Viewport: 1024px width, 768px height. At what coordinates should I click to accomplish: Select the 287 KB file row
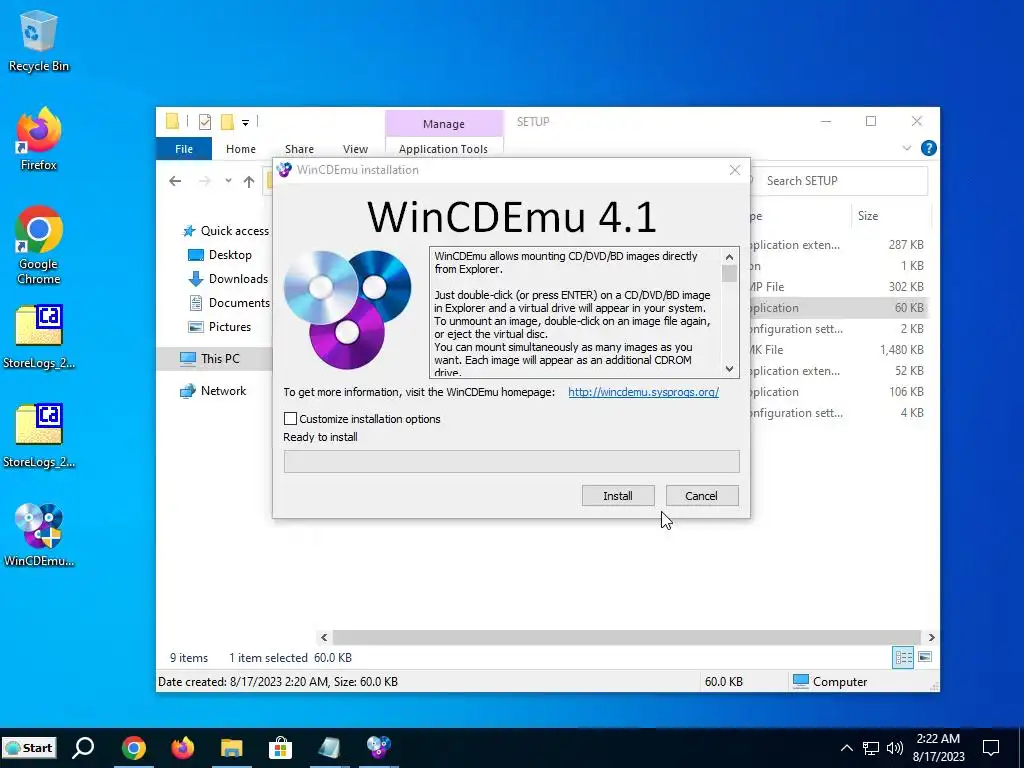(839, 245)
